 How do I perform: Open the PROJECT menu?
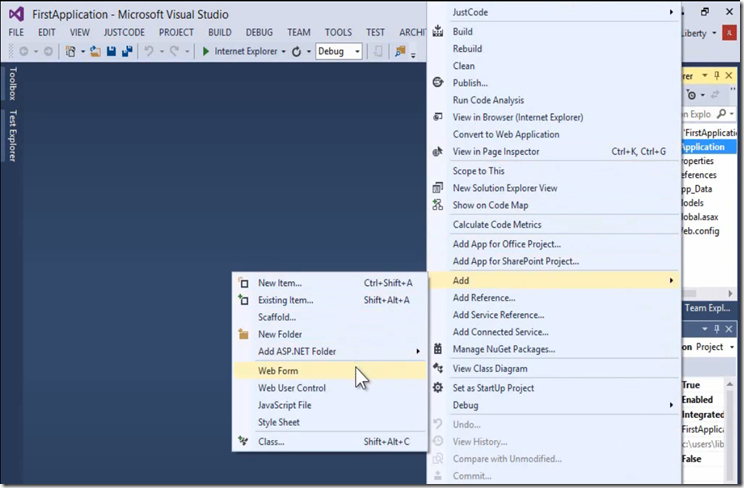(x=176, y=32)
